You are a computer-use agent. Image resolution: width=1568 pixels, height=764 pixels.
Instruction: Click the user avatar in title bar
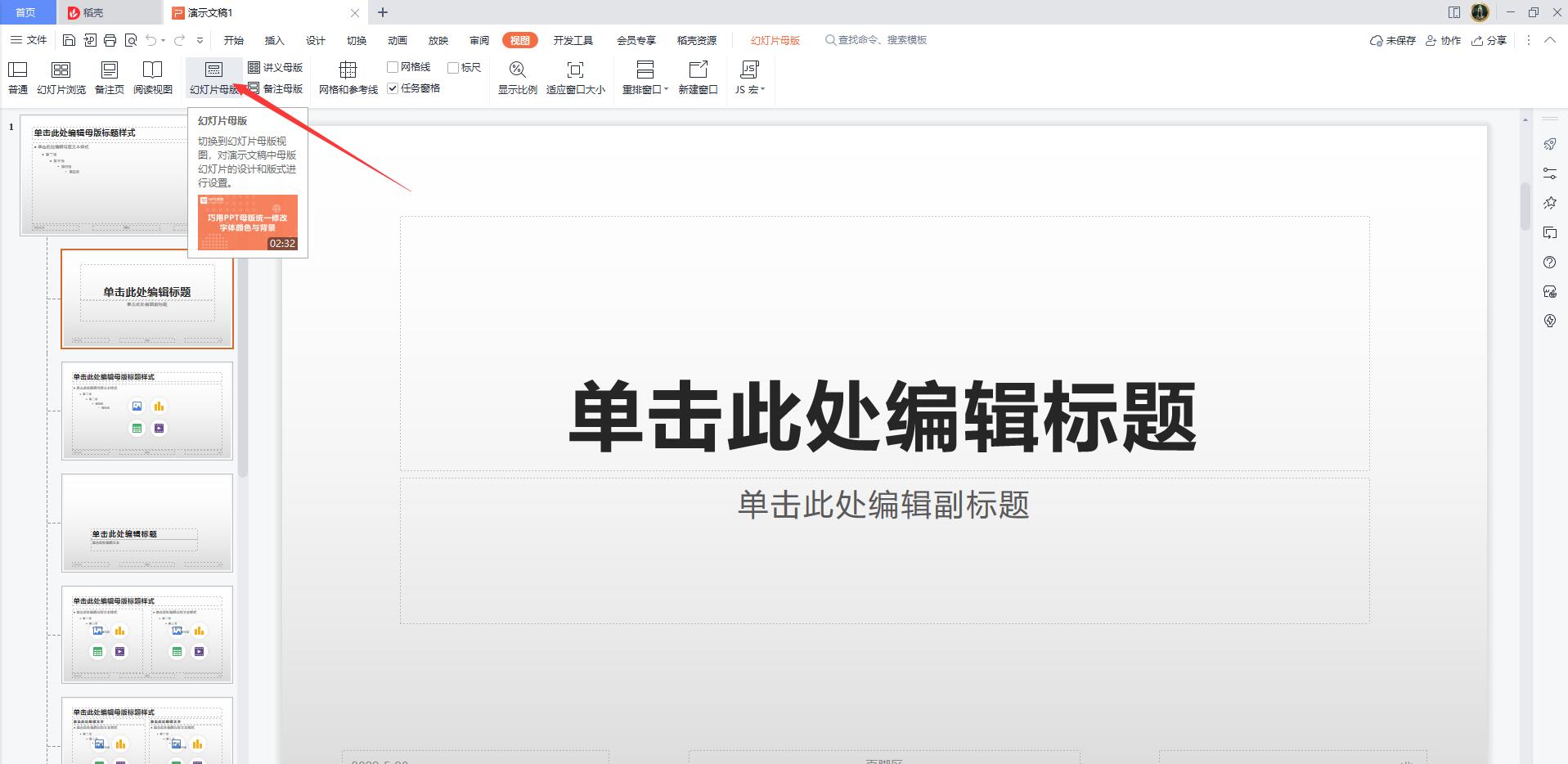pos(1480,12)
